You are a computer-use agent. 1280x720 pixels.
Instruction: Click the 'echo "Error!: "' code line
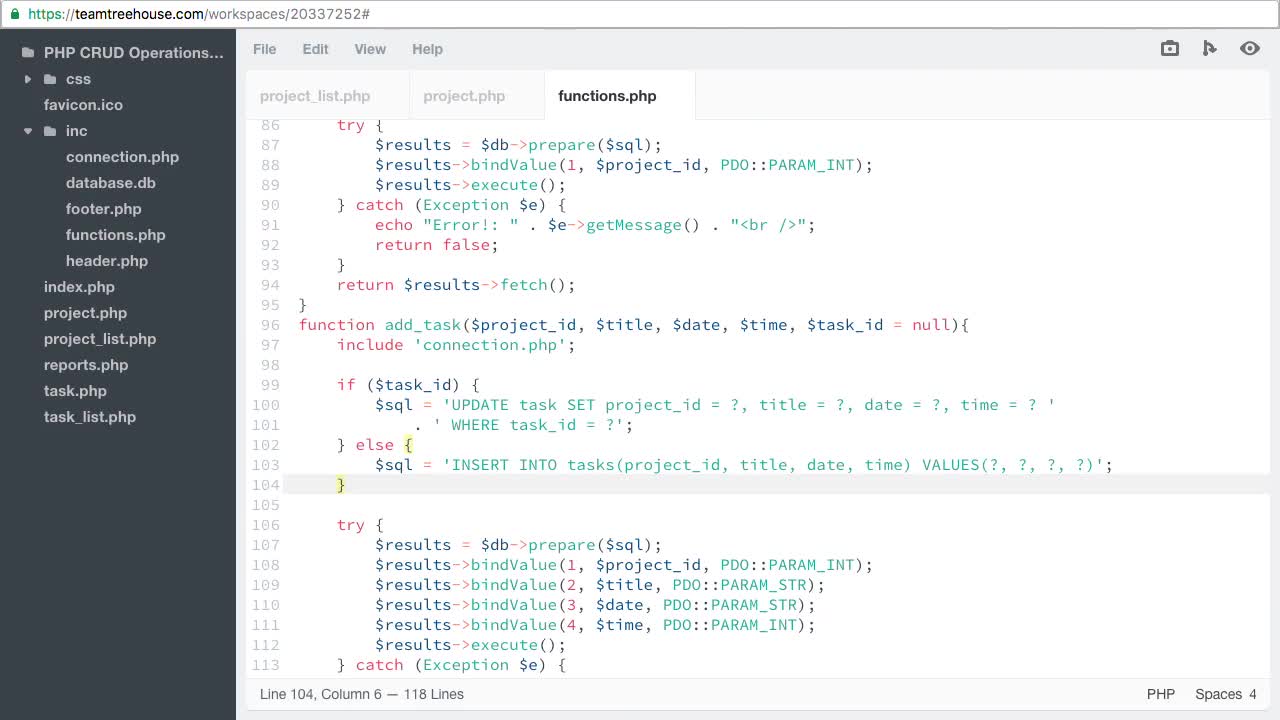click(x=595, y=225)
